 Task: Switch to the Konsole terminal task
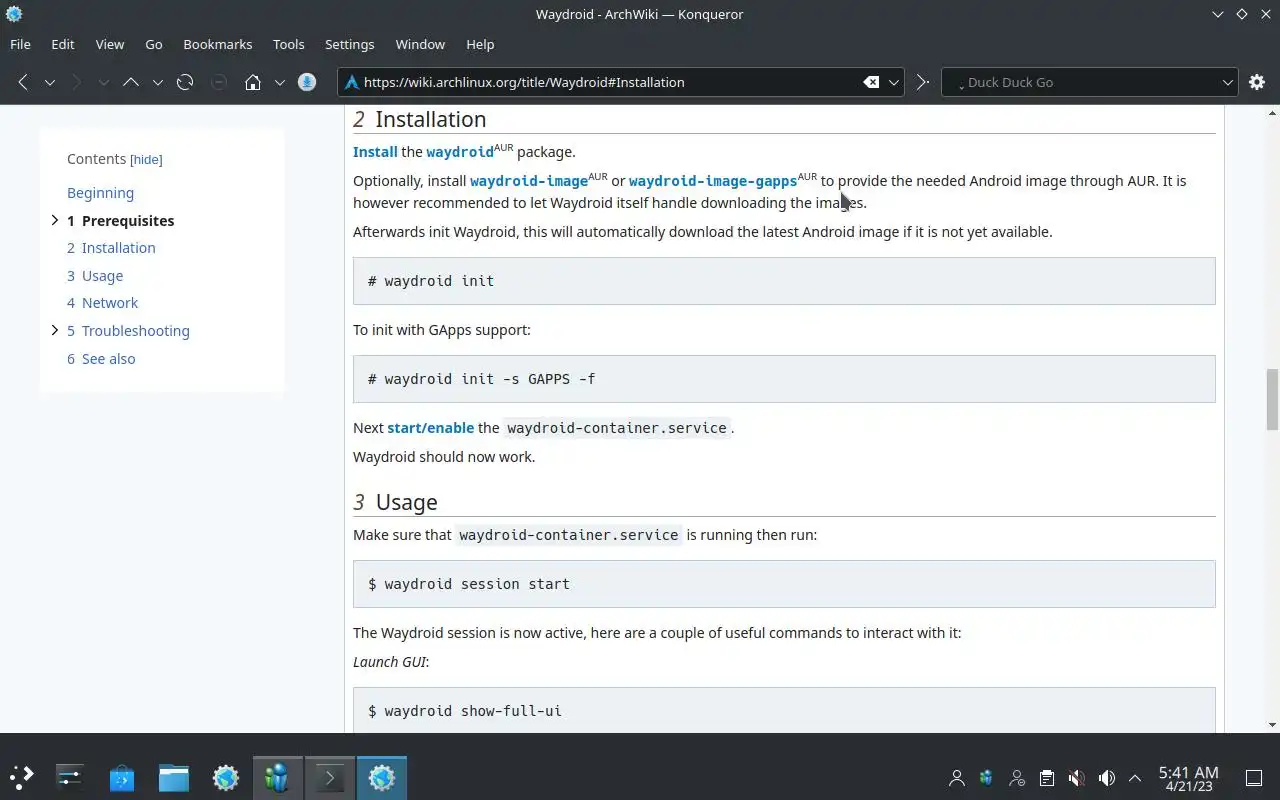pyautogui.click(x=330, y=777)
